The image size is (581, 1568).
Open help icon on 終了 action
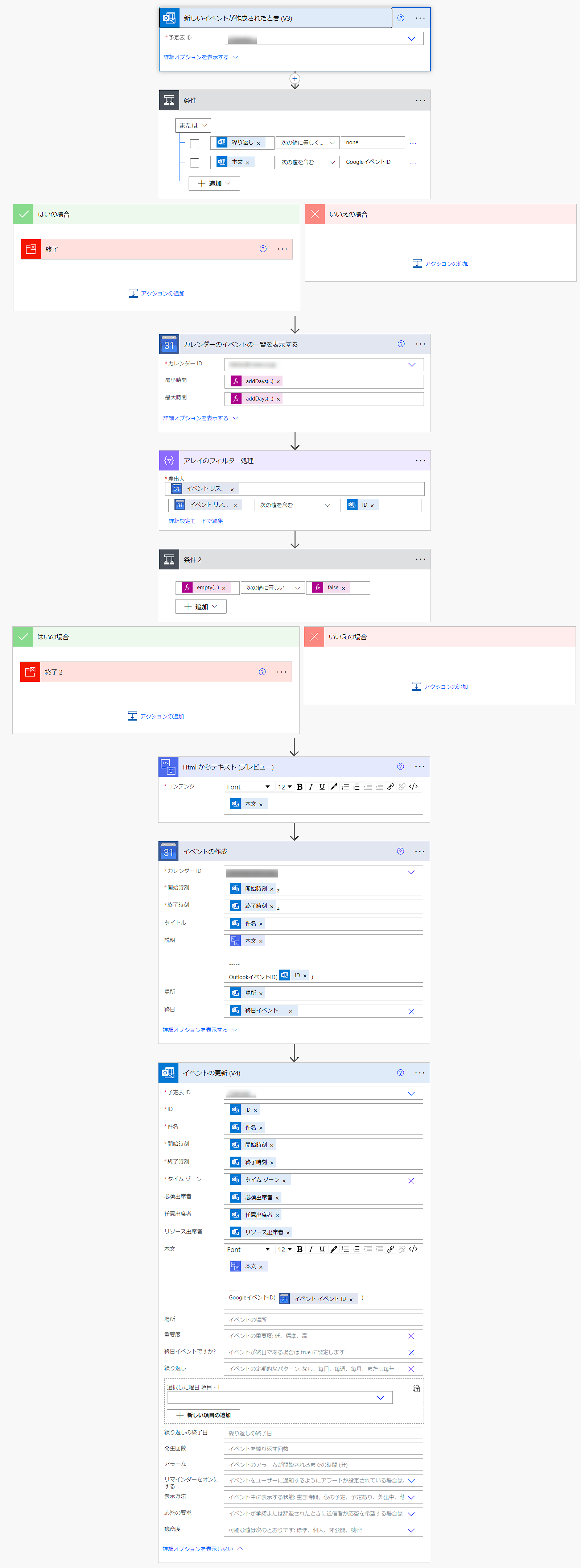263,249
